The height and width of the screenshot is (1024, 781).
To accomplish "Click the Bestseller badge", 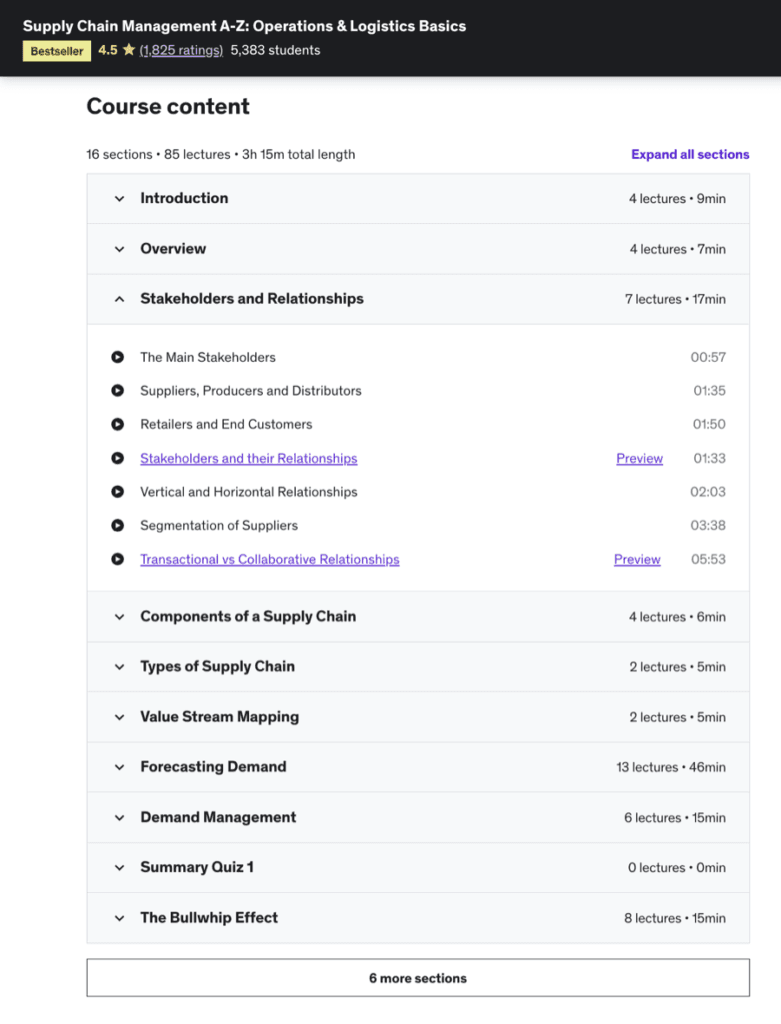I will (x=57, y=51).
